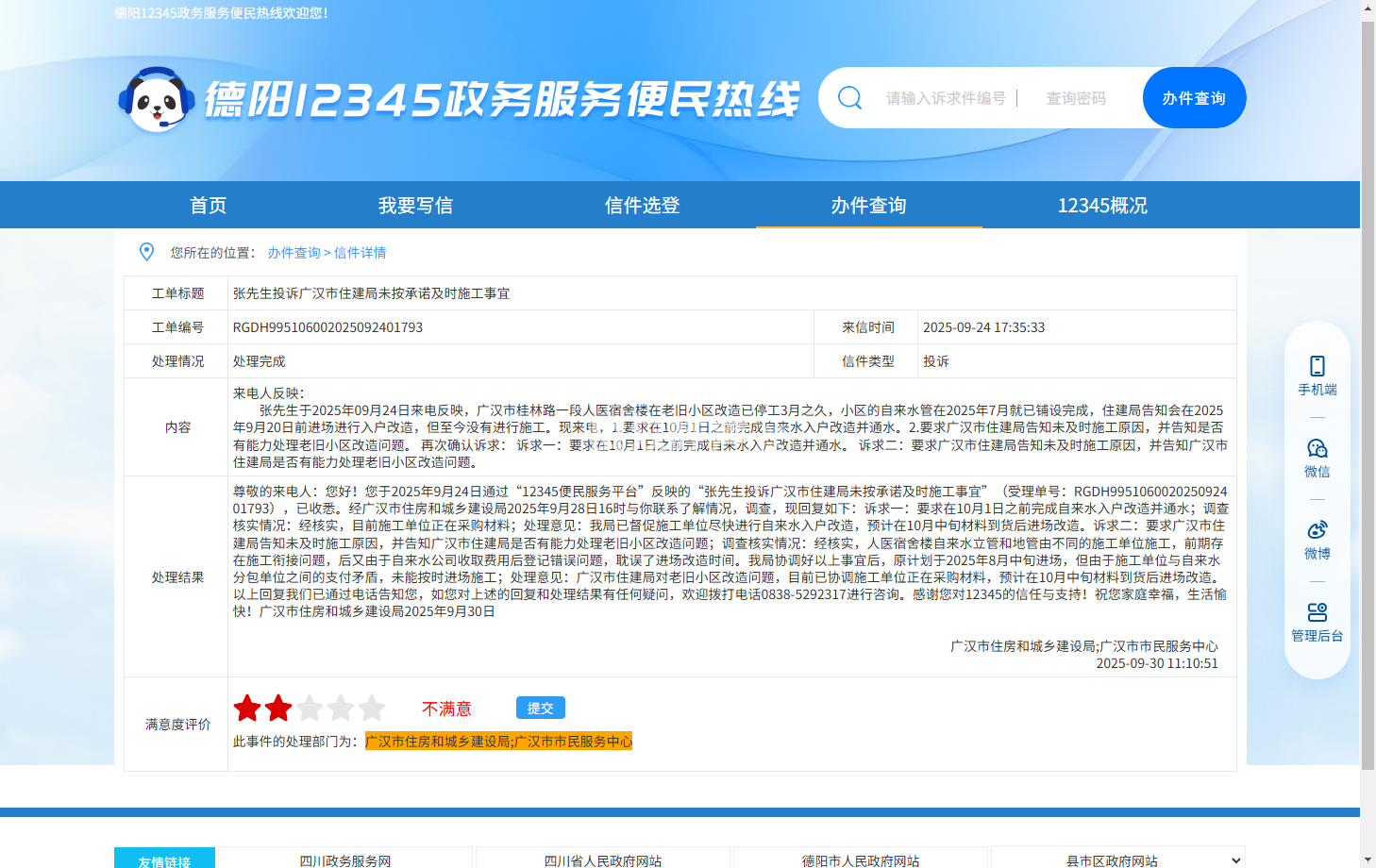Open the mobile version (手机端) icon
The image size is (1376, 868).
coord(1317,366)
